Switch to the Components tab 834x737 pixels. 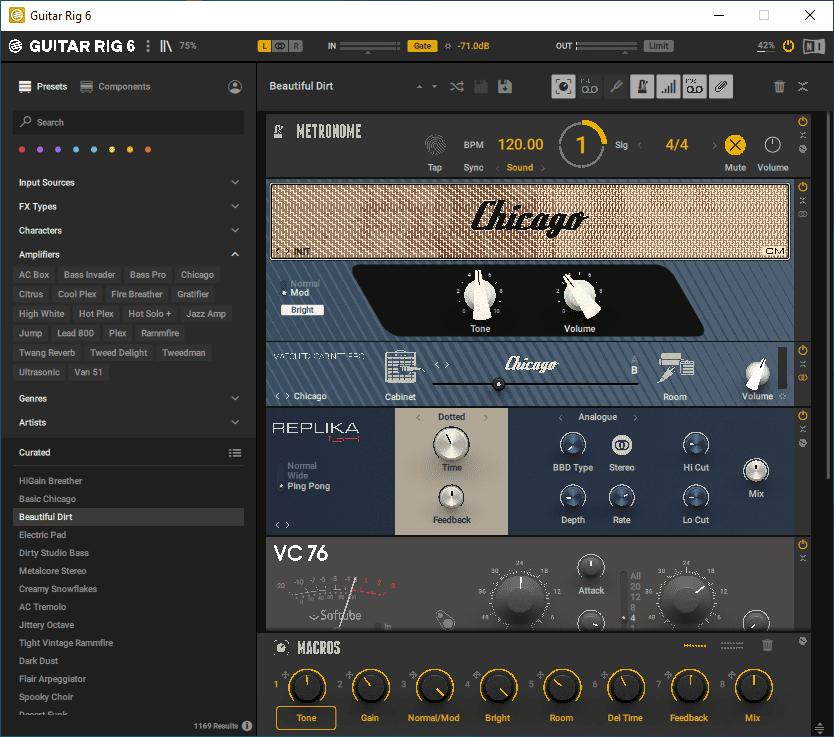tap(115, 87)
